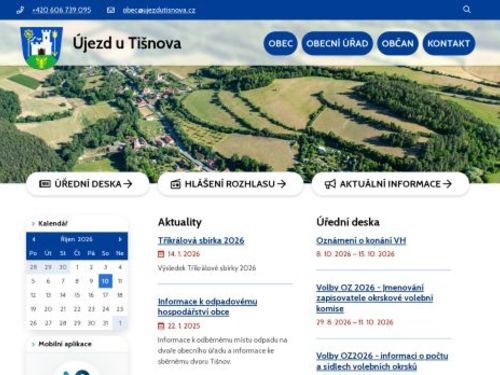This screenshot has height=375, width=500.
Task: Open the Tříkrálová sbírka 2026 article
Action: pyautogui.click(x=201, y=241)
